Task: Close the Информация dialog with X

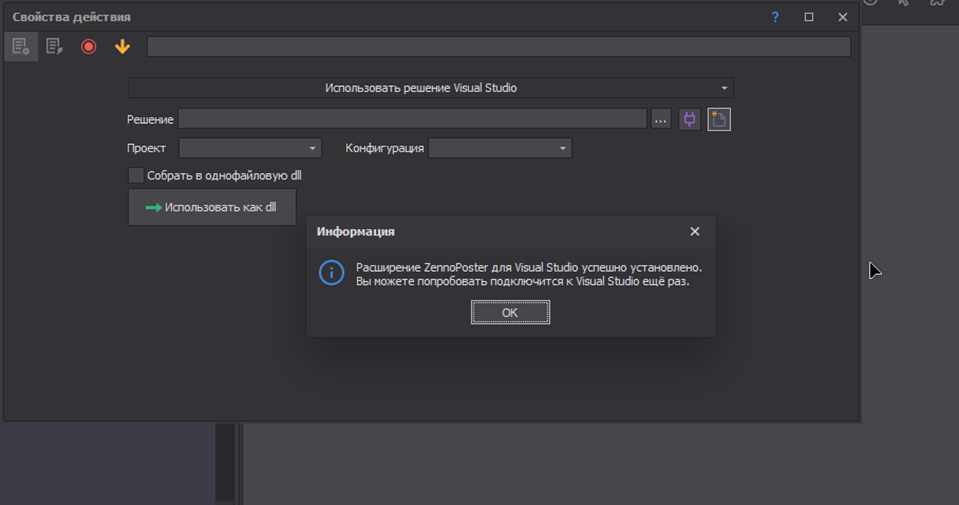Action: [695, 231]
